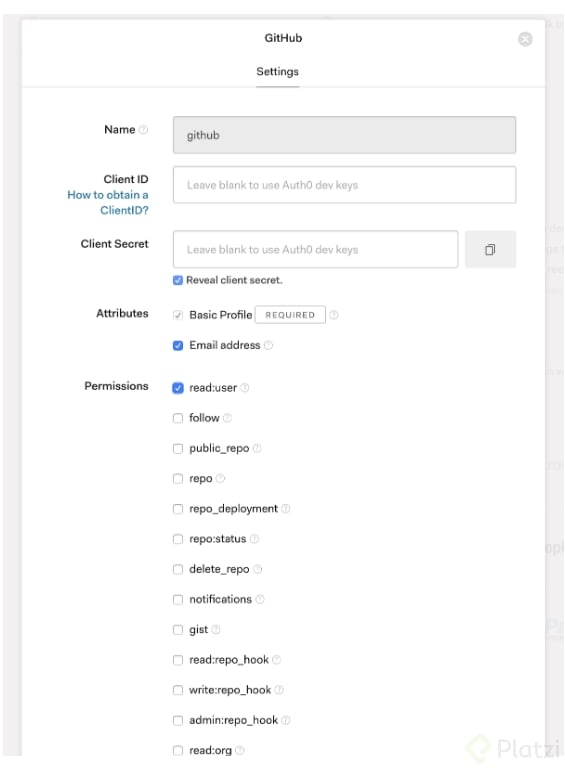This screenshot has width=565, height=772.
Task: Copy the client secret with clipboard icon
Action: tap(490, 250)
